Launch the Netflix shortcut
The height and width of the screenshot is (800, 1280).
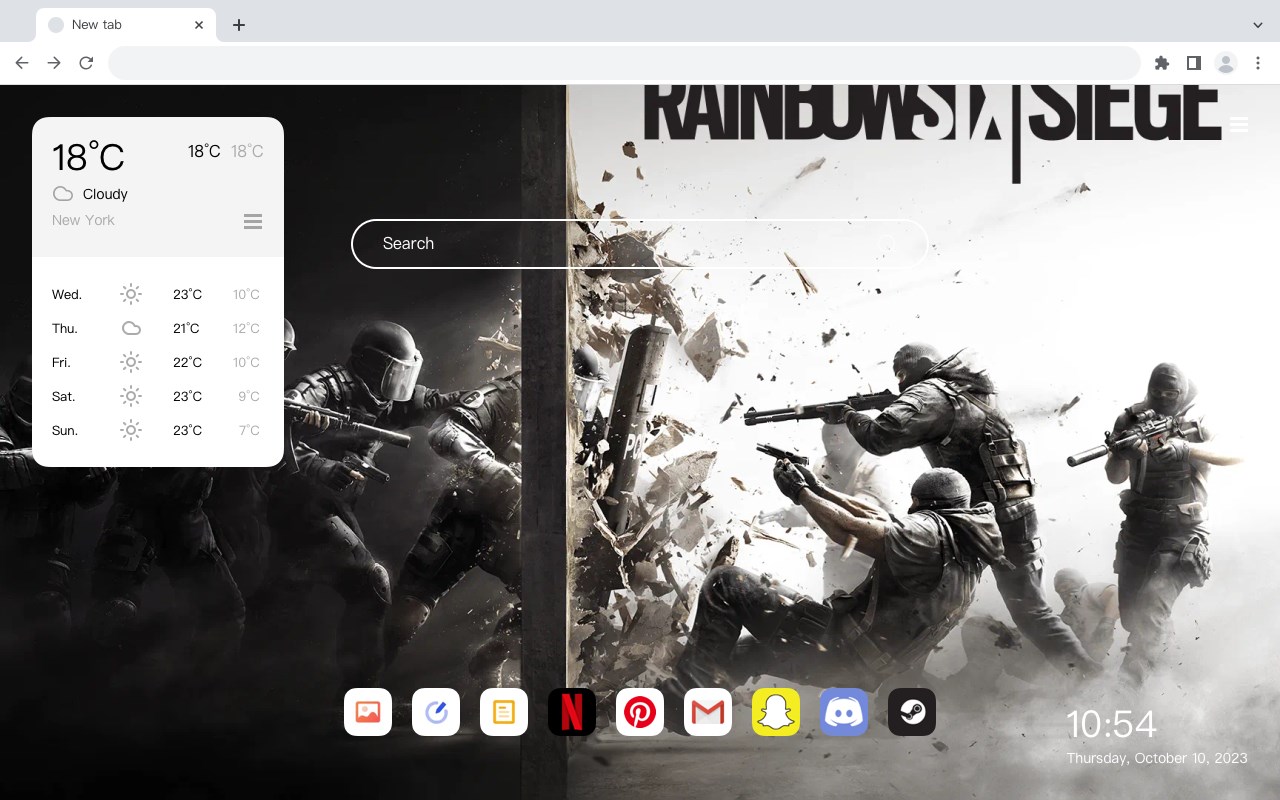point(572,712)
